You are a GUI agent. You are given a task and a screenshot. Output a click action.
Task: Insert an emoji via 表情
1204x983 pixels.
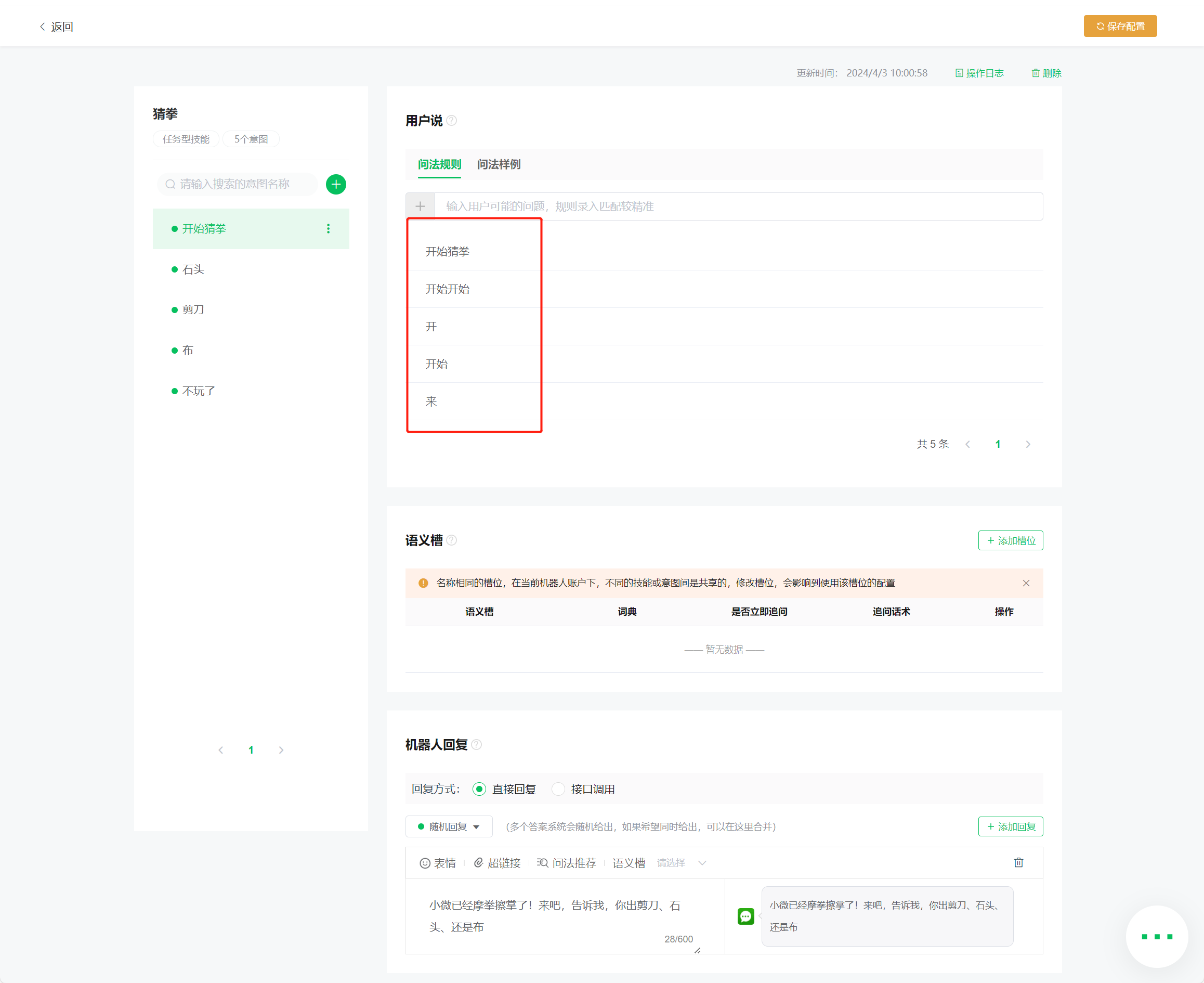point(438,863)
